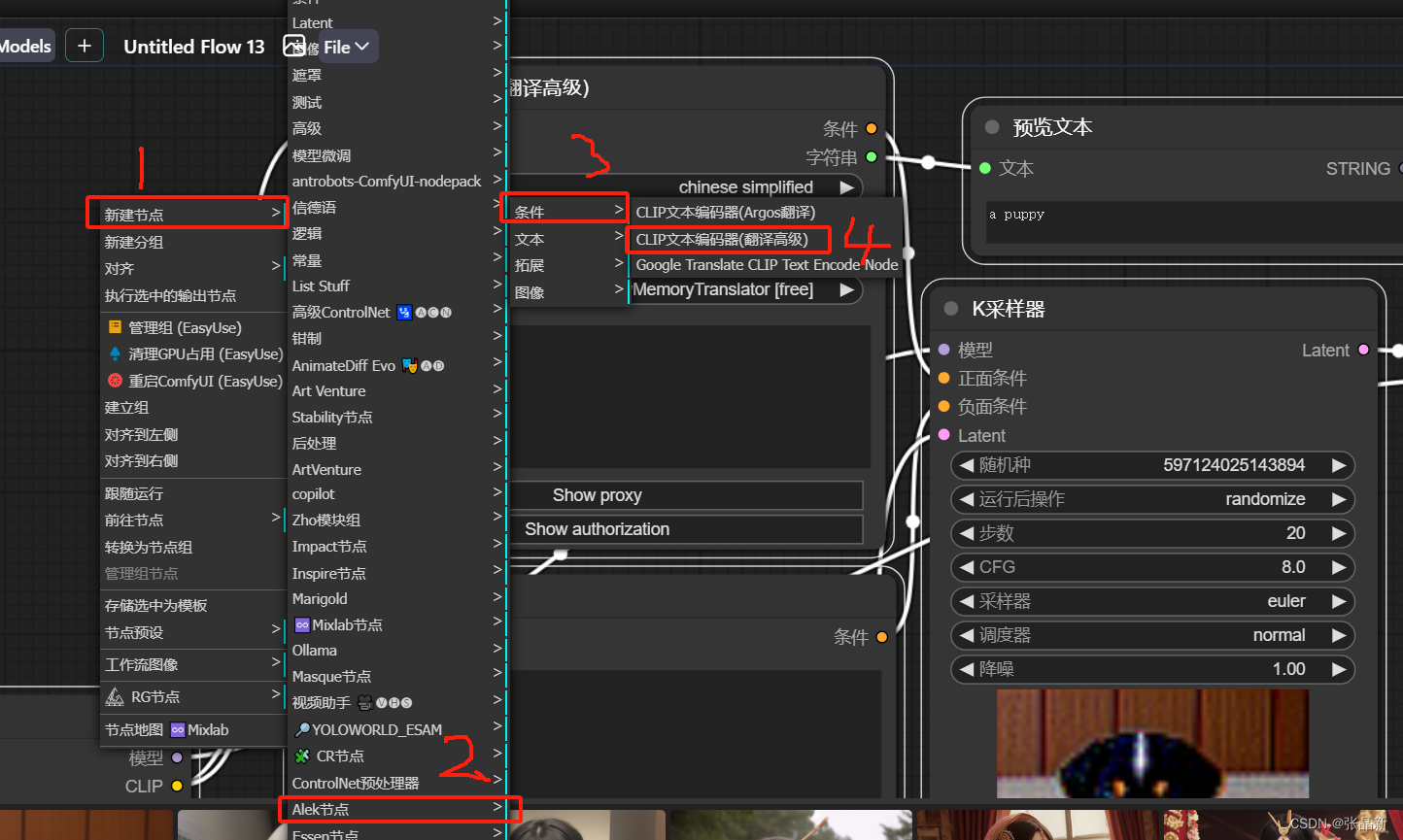Image resolution: width=1403 pixels, height=840 pixels.
Task: Open the 信德语 category
Action: tap(396, 207)
